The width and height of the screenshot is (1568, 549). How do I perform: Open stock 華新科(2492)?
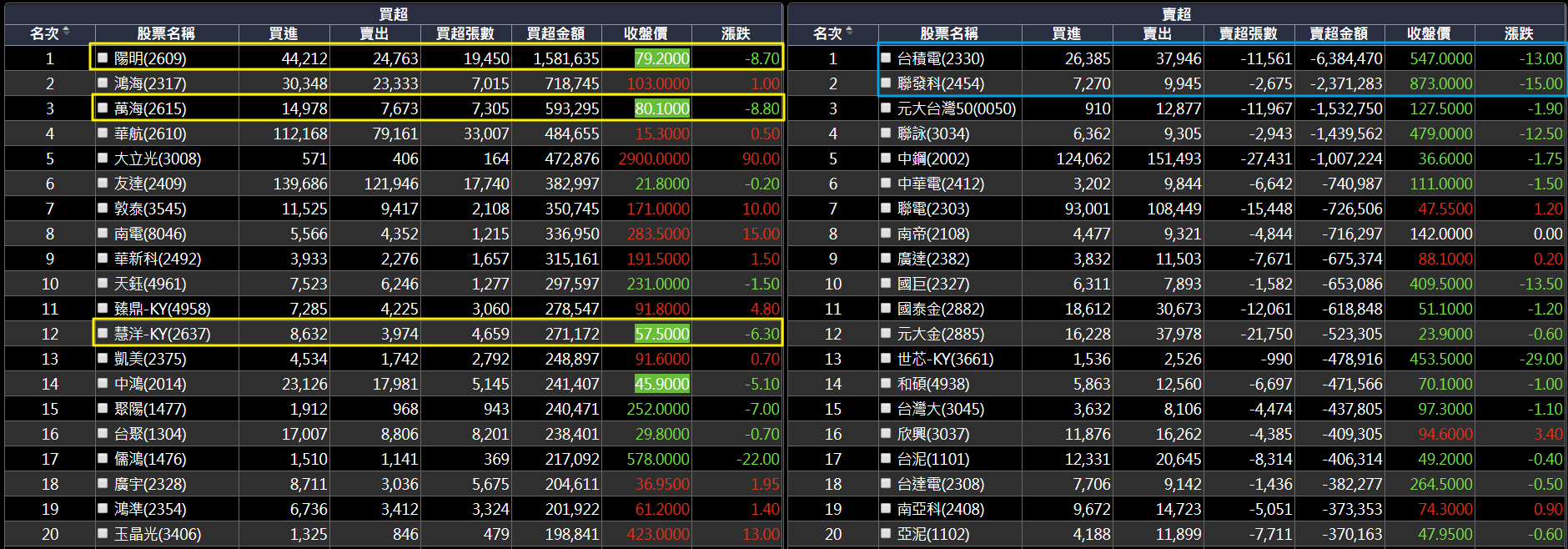[x=158, y=259]
